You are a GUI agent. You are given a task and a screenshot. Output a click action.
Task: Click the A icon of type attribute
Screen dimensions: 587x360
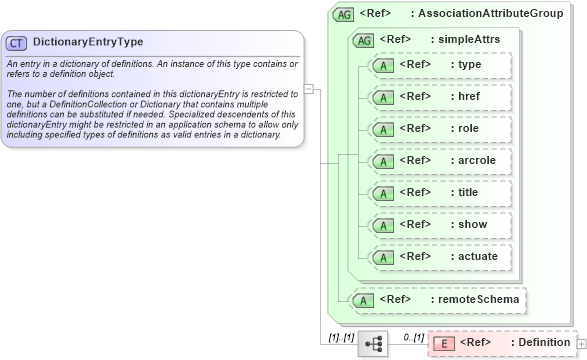(383, 66)
